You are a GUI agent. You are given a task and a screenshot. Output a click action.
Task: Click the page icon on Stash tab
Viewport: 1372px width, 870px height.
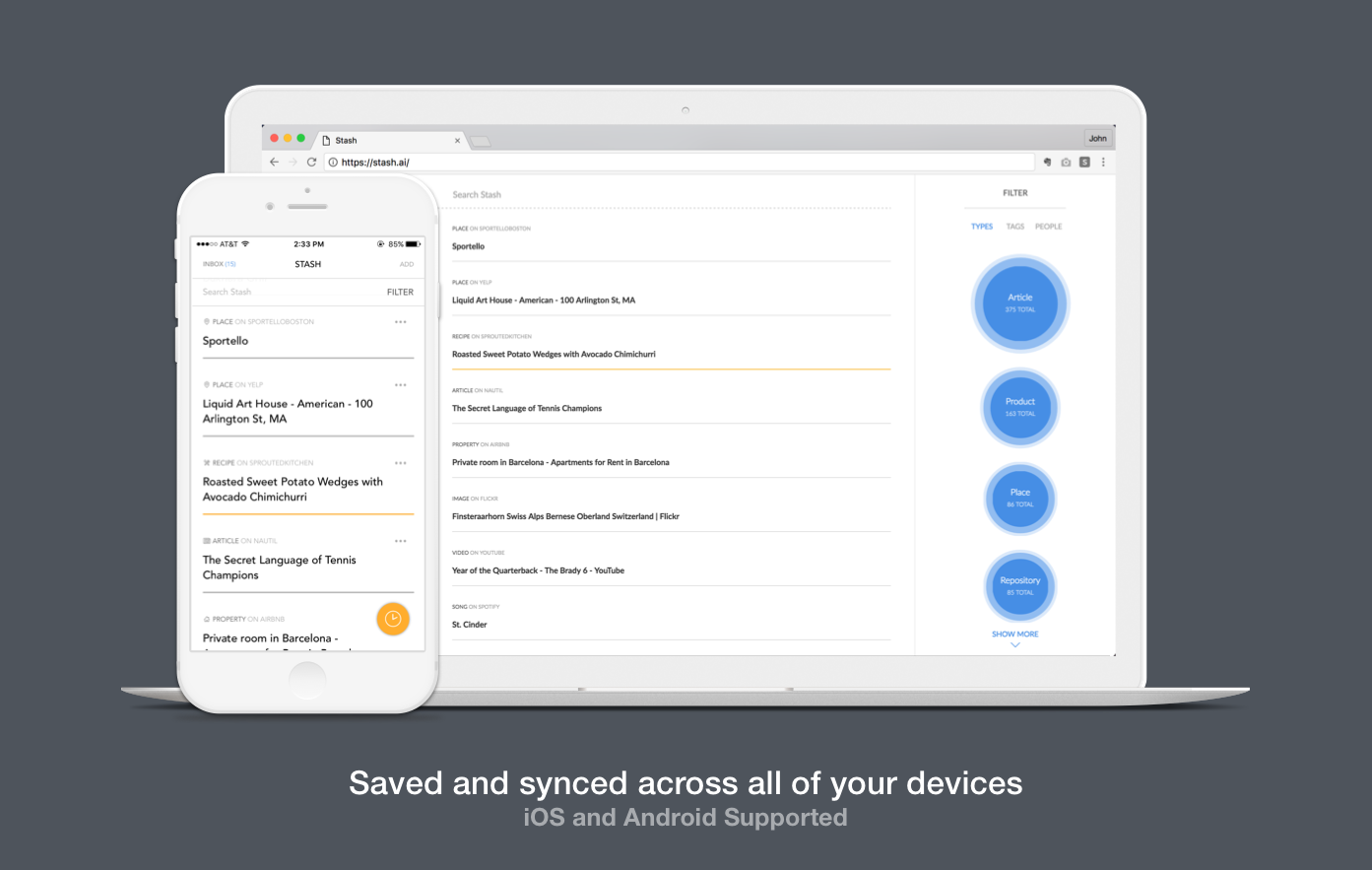pos(327,141)
